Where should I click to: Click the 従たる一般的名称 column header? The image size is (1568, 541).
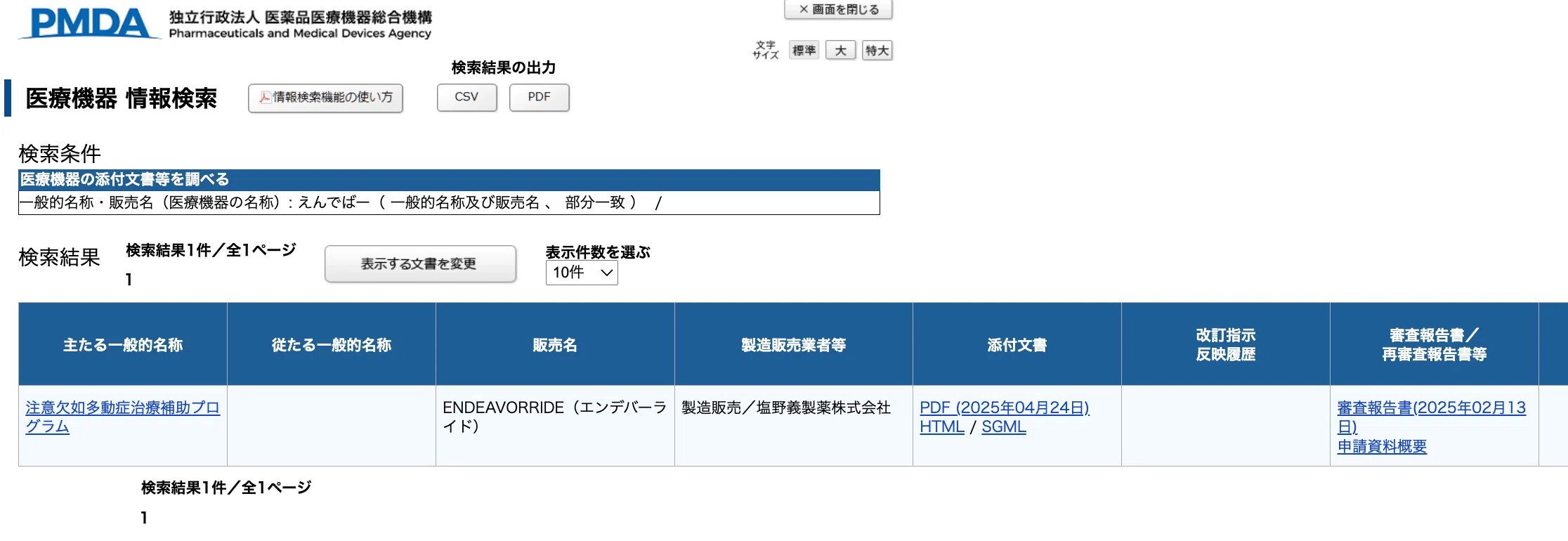pyautogui.click(x=332, y=344)
